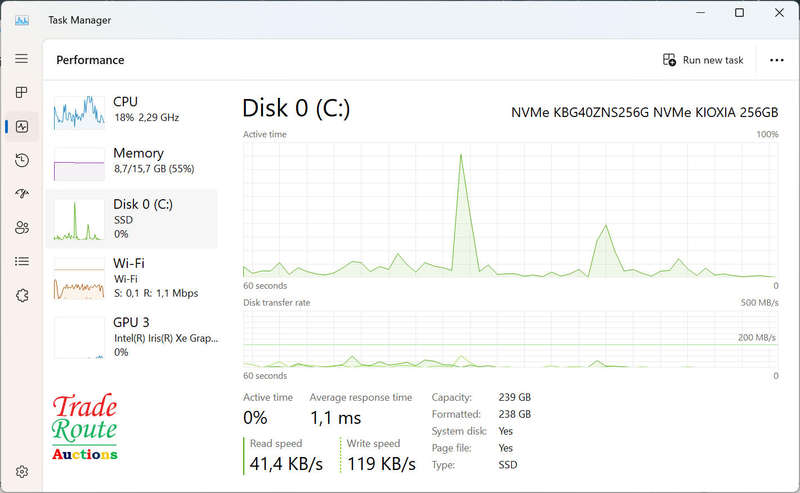Open the Users page icon
800x493 pixels.
(x=21, y=228)
